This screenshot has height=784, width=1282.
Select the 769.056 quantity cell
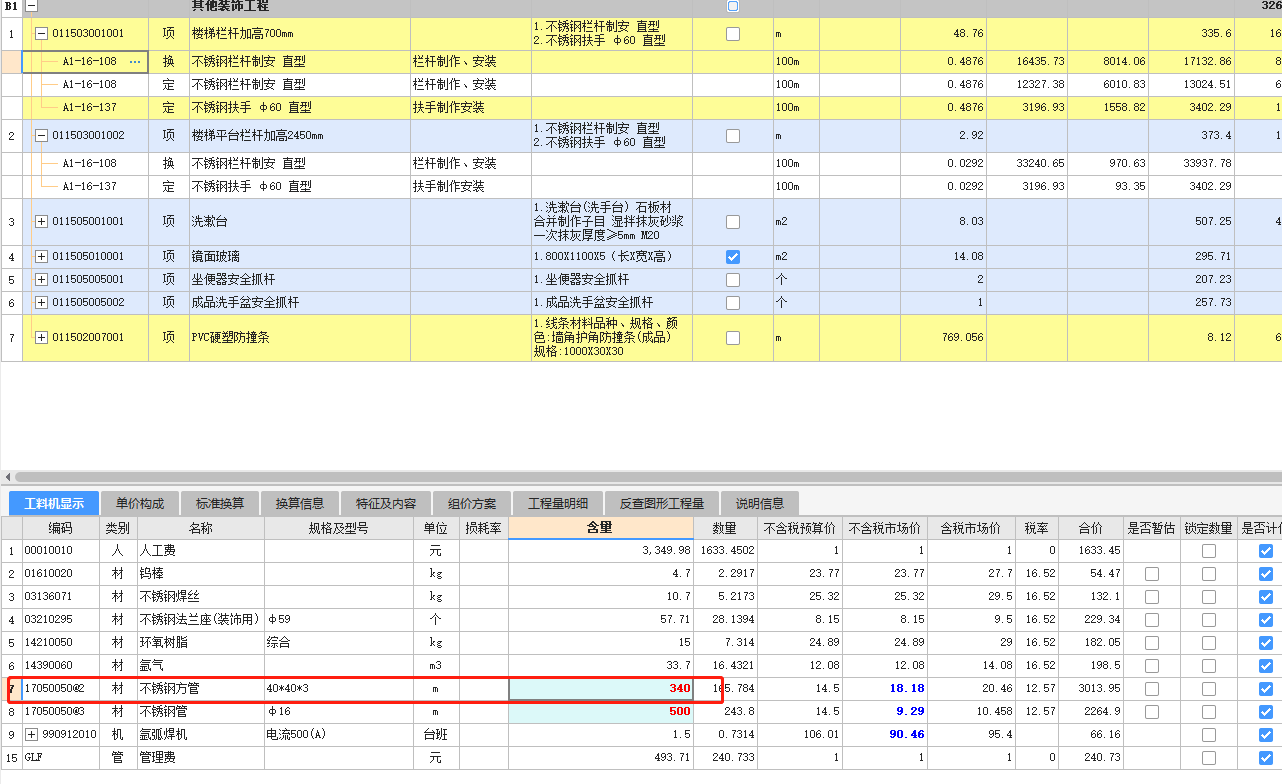click(943, 338)
